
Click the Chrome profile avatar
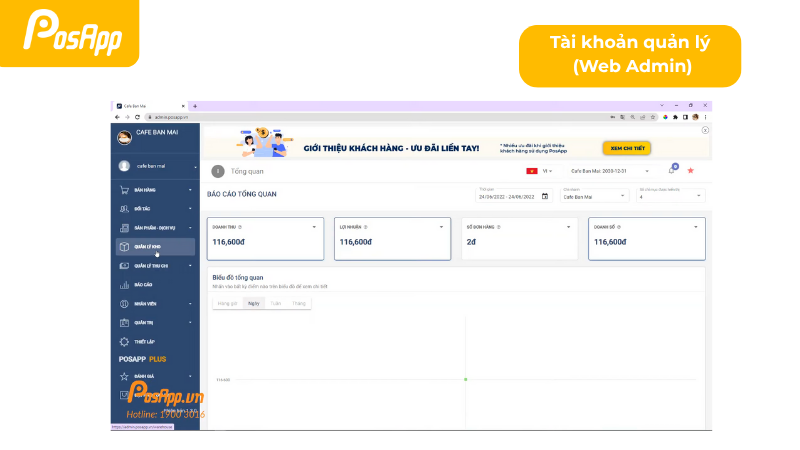point(695,117)
